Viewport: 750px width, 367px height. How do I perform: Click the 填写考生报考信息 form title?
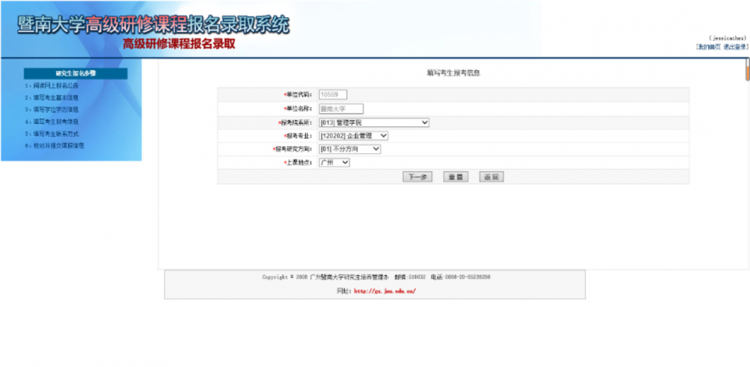click(453, 73)
